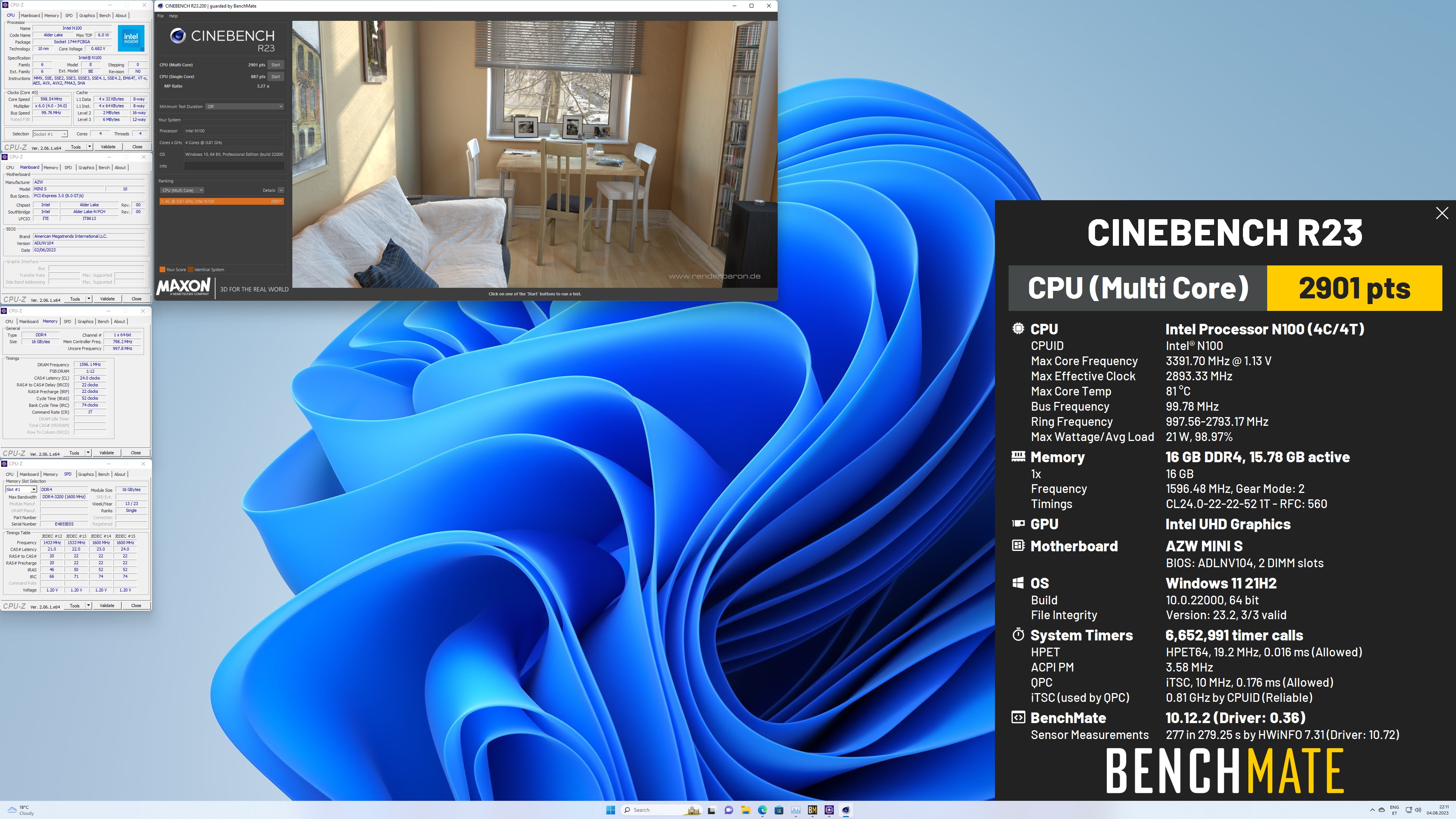
Task: Open the File menu in Cinebench
Action: (160, 16)
